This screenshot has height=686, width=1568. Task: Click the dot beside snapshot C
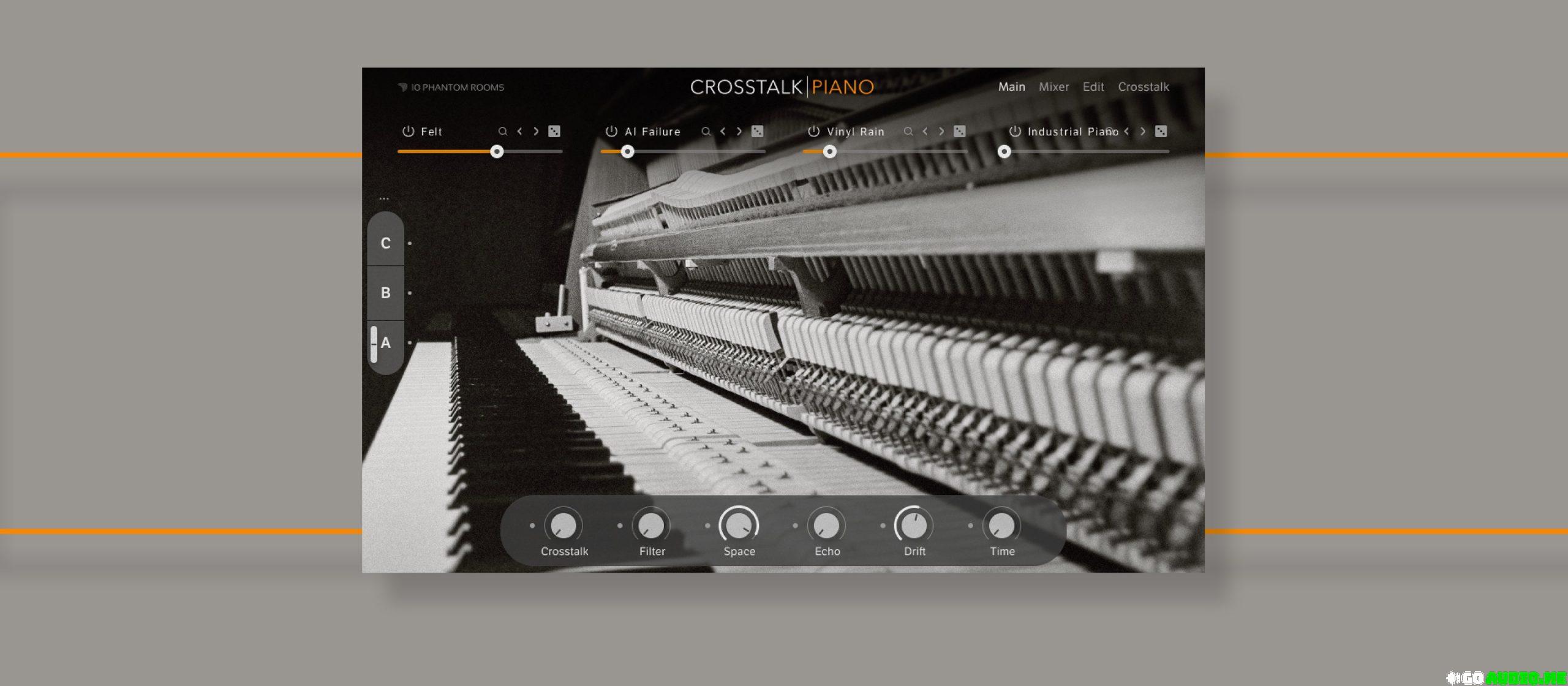[410, 243]
